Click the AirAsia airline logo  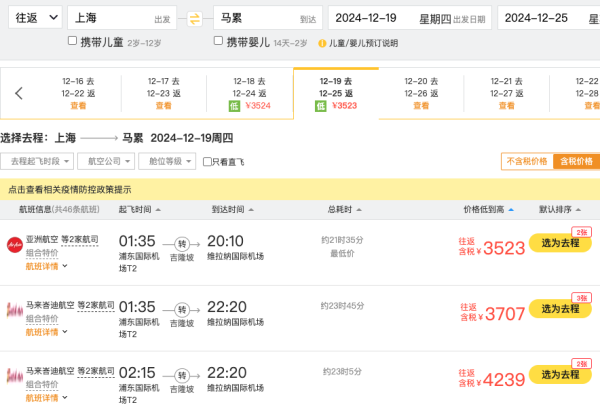15,245
